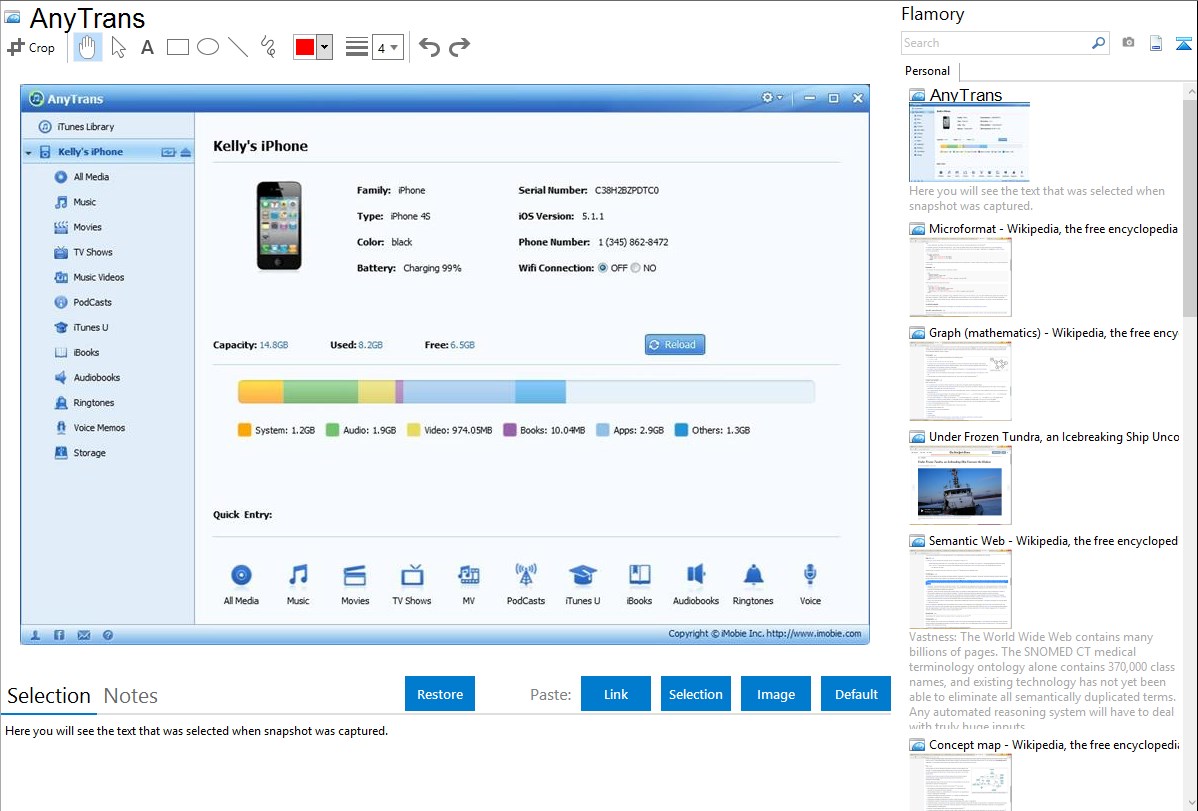Select the Wifi Connection NO radio button
1198x811 pixels.
pos(636,268)
